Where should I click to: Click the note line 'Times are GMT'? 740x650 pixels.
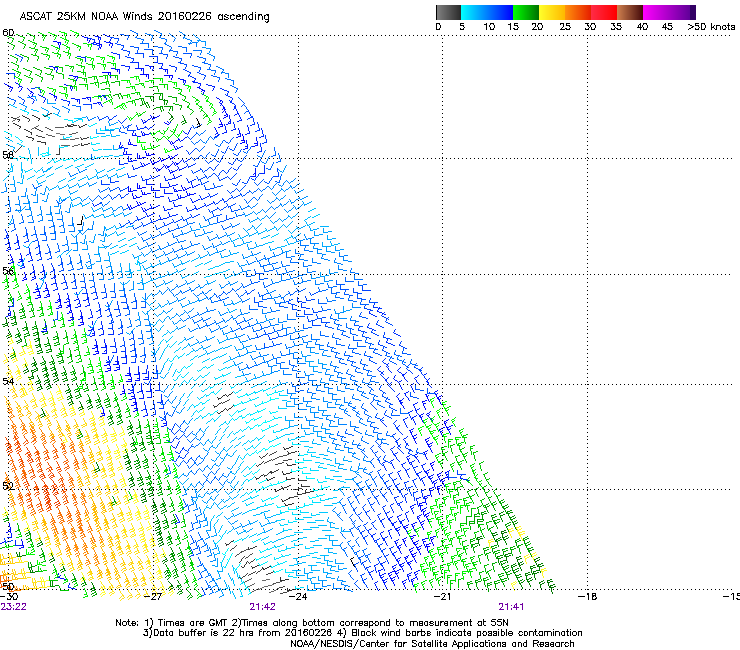[192, 623]
